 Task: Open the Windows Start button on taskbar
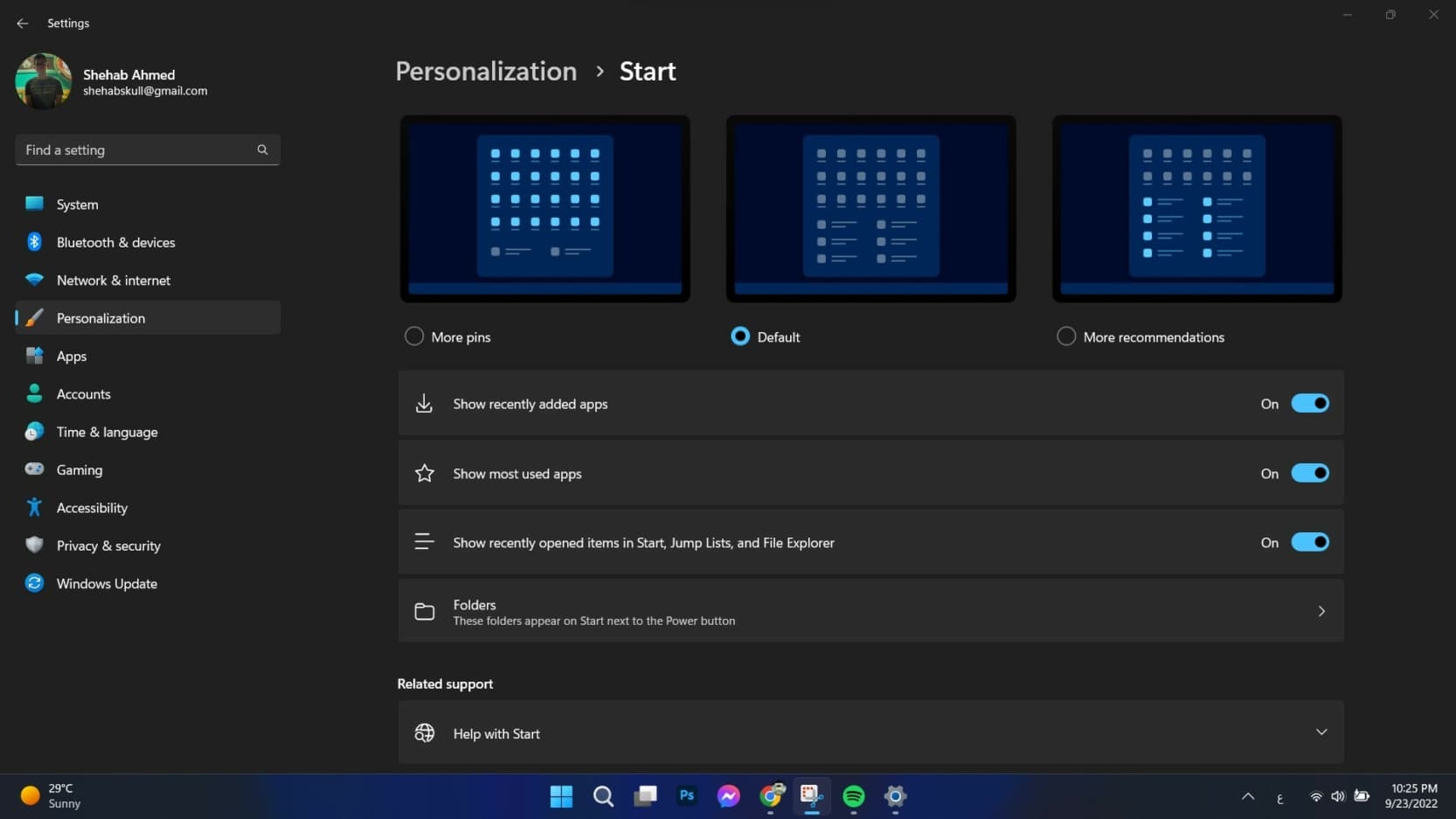point(561,796)
